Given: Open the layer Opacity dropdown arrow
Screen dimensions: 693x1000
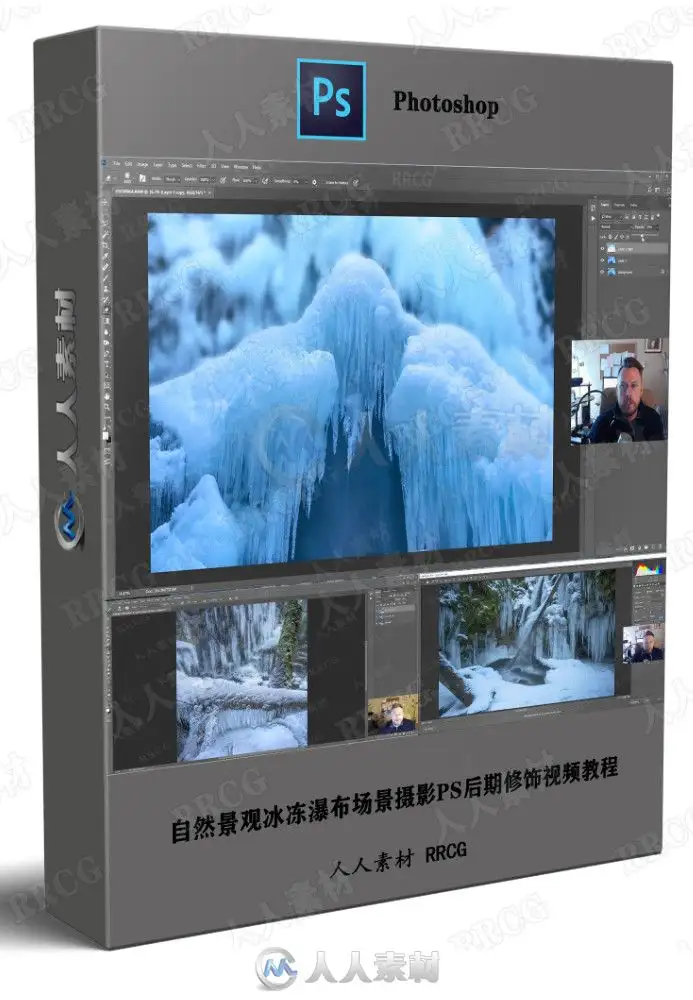Looking at the screenshot, I should 657,227.
